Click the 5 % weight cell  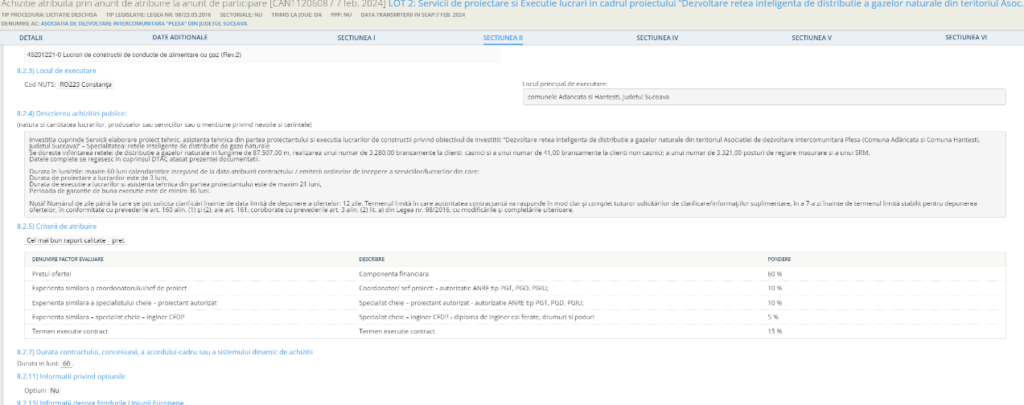(x=773, y=317)
